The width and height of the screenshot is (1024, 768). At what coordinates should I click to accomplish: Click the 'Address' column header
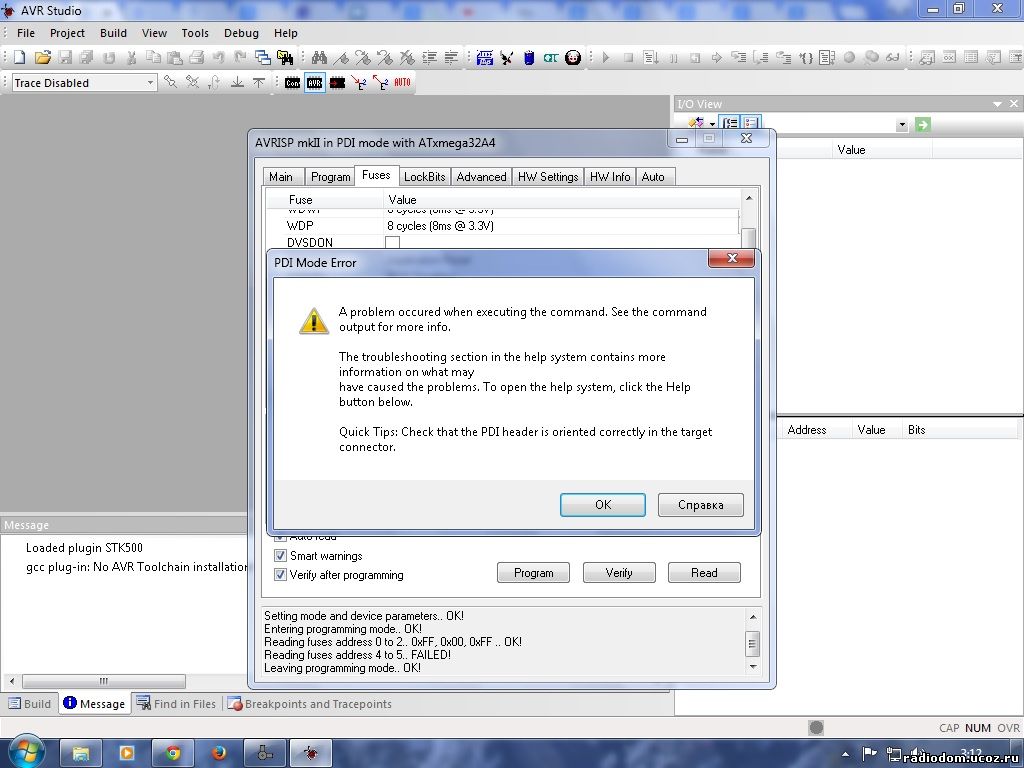pyautogui.click(x=807, y=430)
